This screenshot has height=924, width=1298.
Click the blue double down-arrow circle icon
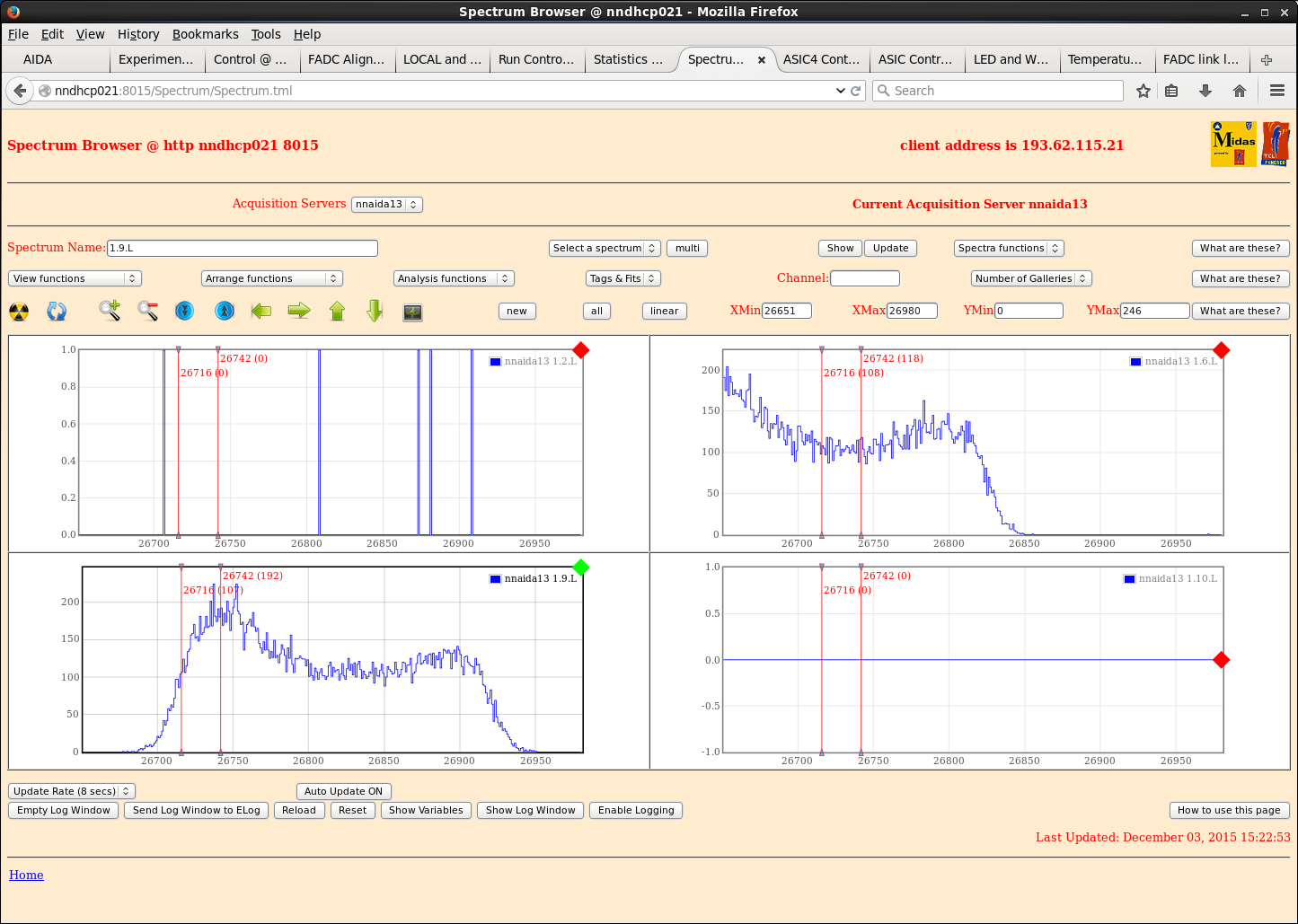(184, 311)
